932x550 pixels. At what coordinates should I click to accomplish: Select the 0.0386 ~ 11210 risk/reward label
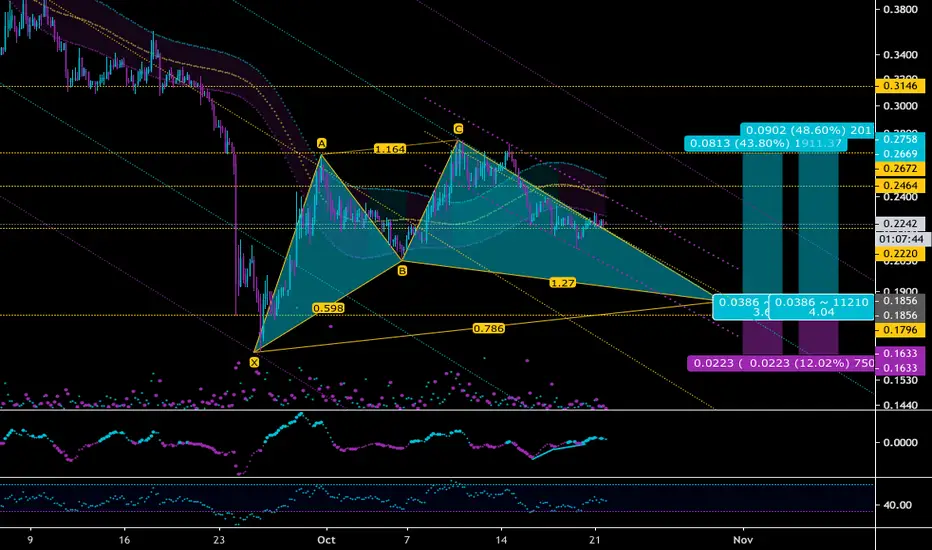pos(821,307)
